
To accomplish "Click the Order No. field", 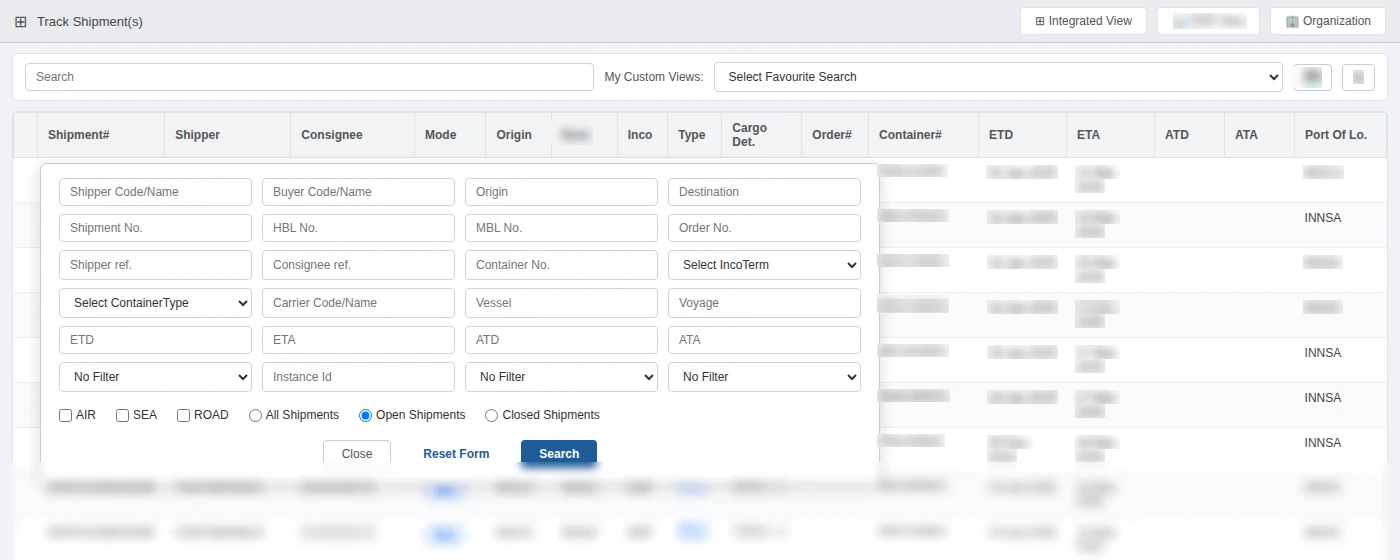I will [764, 228].
